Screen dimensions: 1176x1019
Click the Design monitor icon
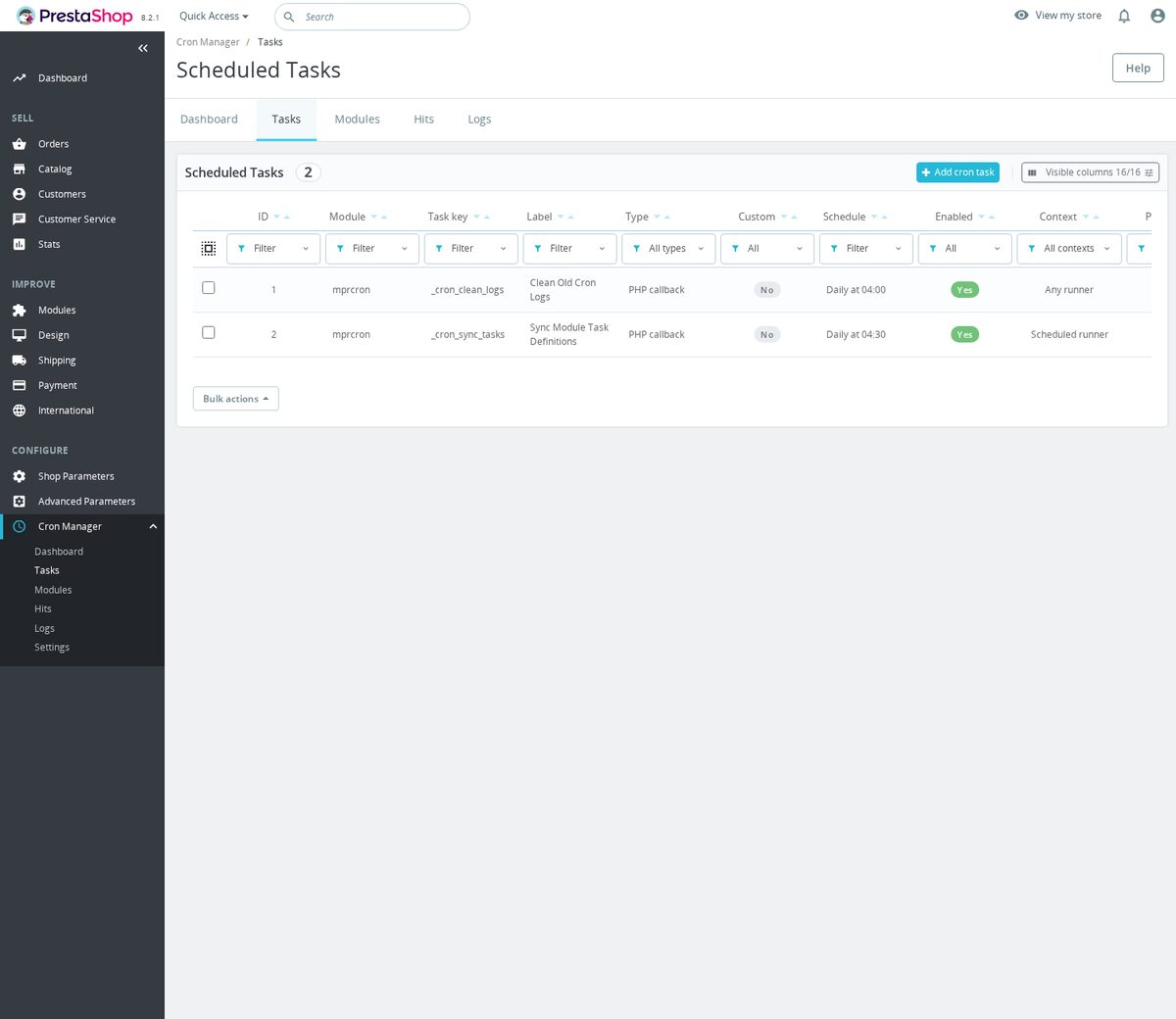point(19,335)
